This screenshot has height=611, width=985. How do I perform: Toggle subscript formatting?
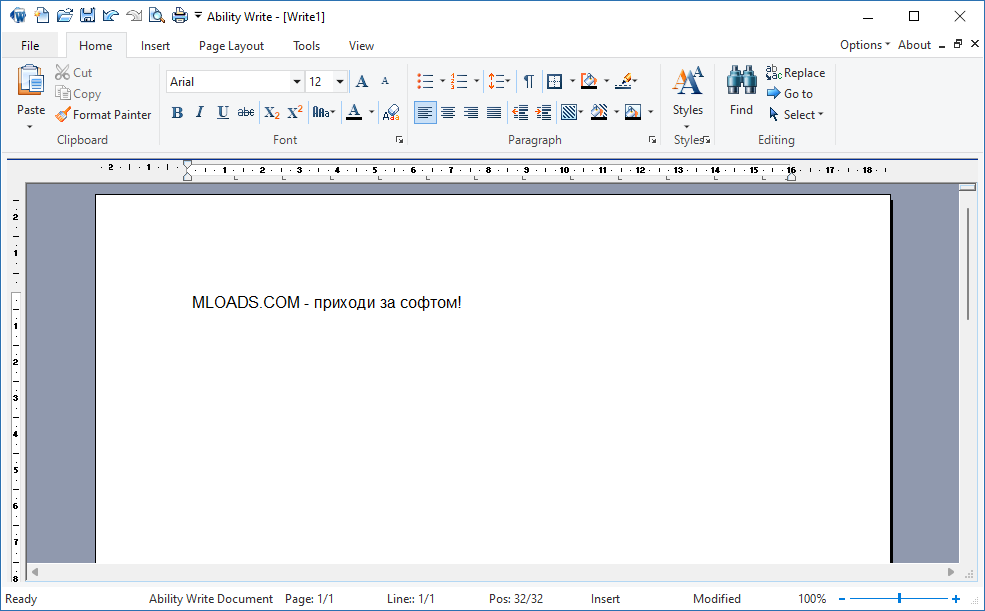(x=271, y=112)
